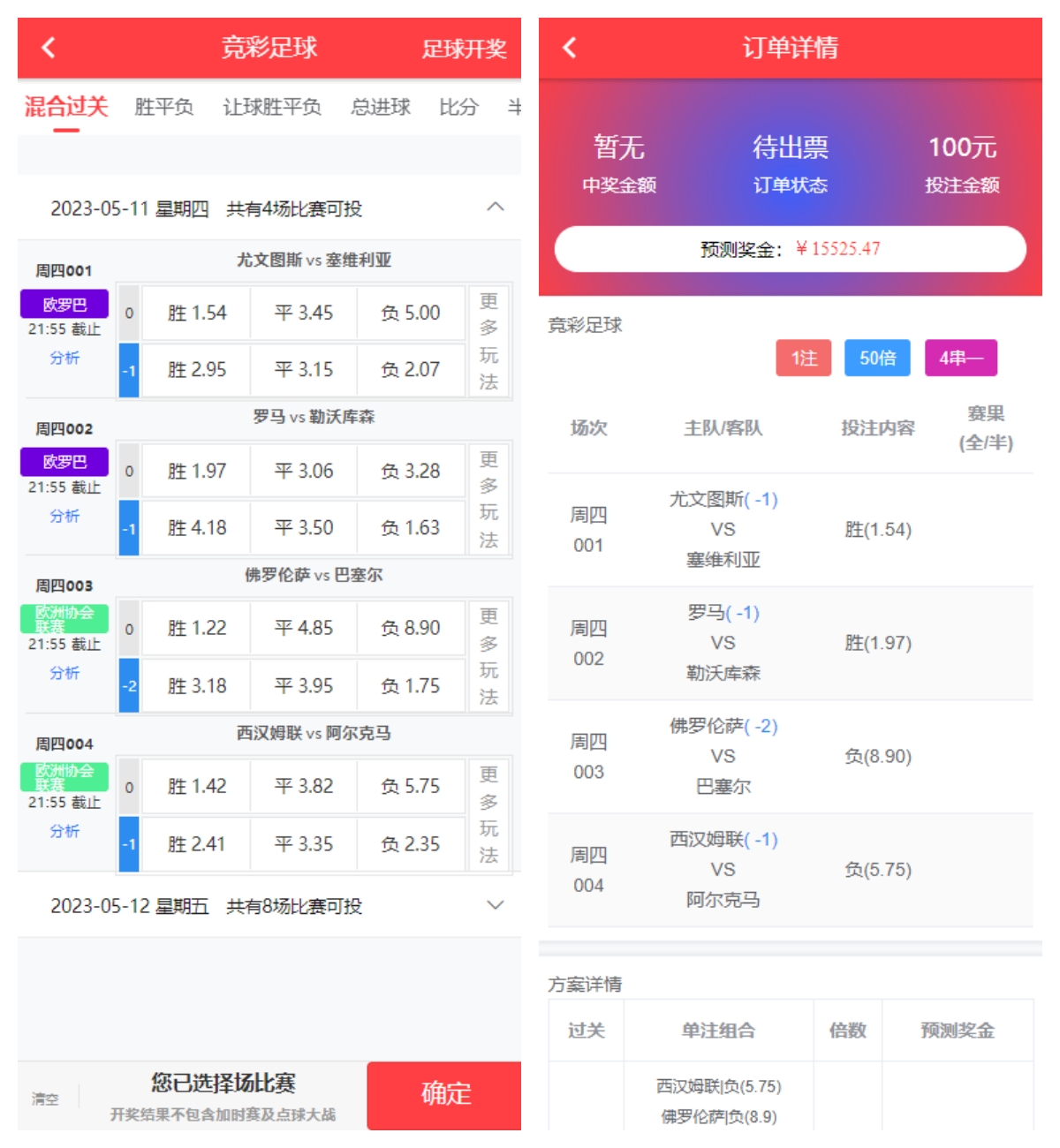1060x1148 pixels.
Task: View 分析 for match 周四003
Action: point(64,673)
